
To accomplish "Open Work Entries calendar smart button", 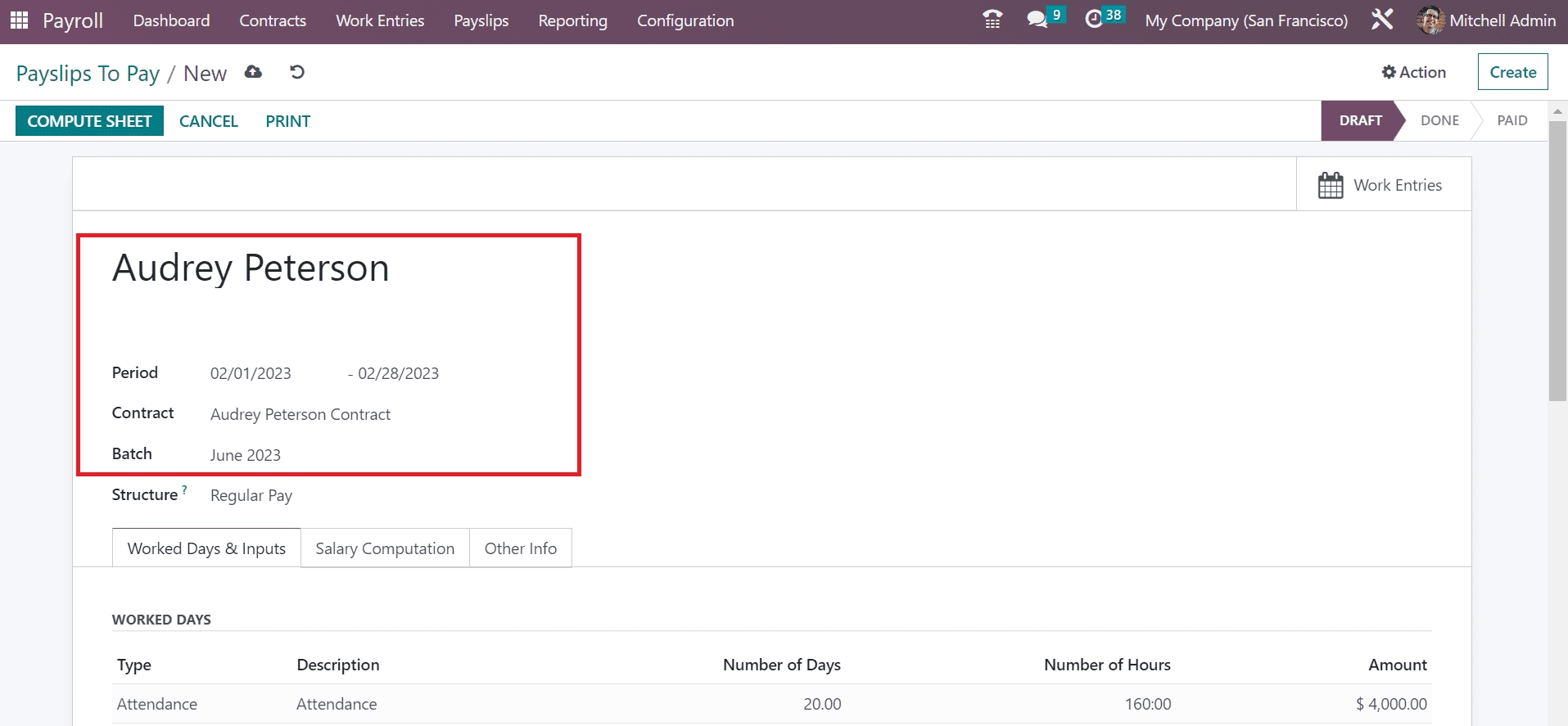I will pos(1383,185).
